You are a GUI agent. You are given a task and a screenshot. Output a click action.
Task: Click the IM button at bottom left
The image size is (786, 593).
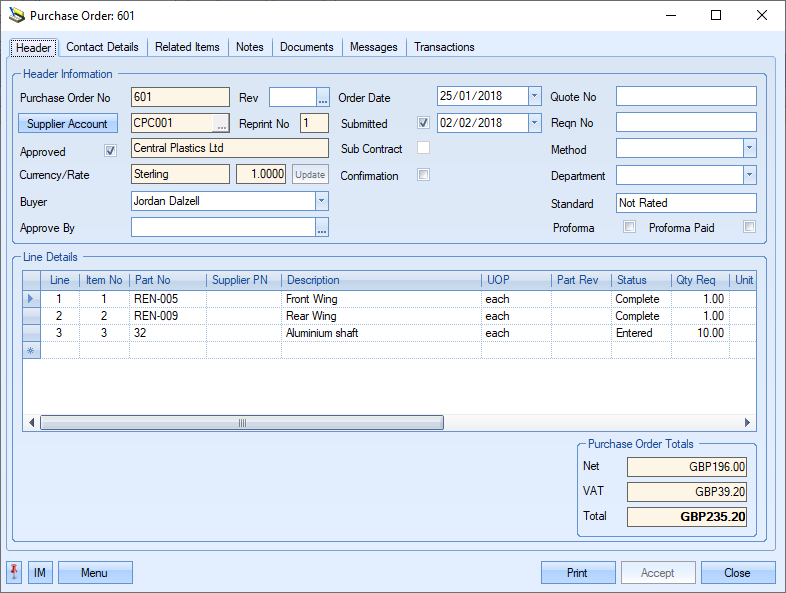pyautogui.click(x=40, y=573)
